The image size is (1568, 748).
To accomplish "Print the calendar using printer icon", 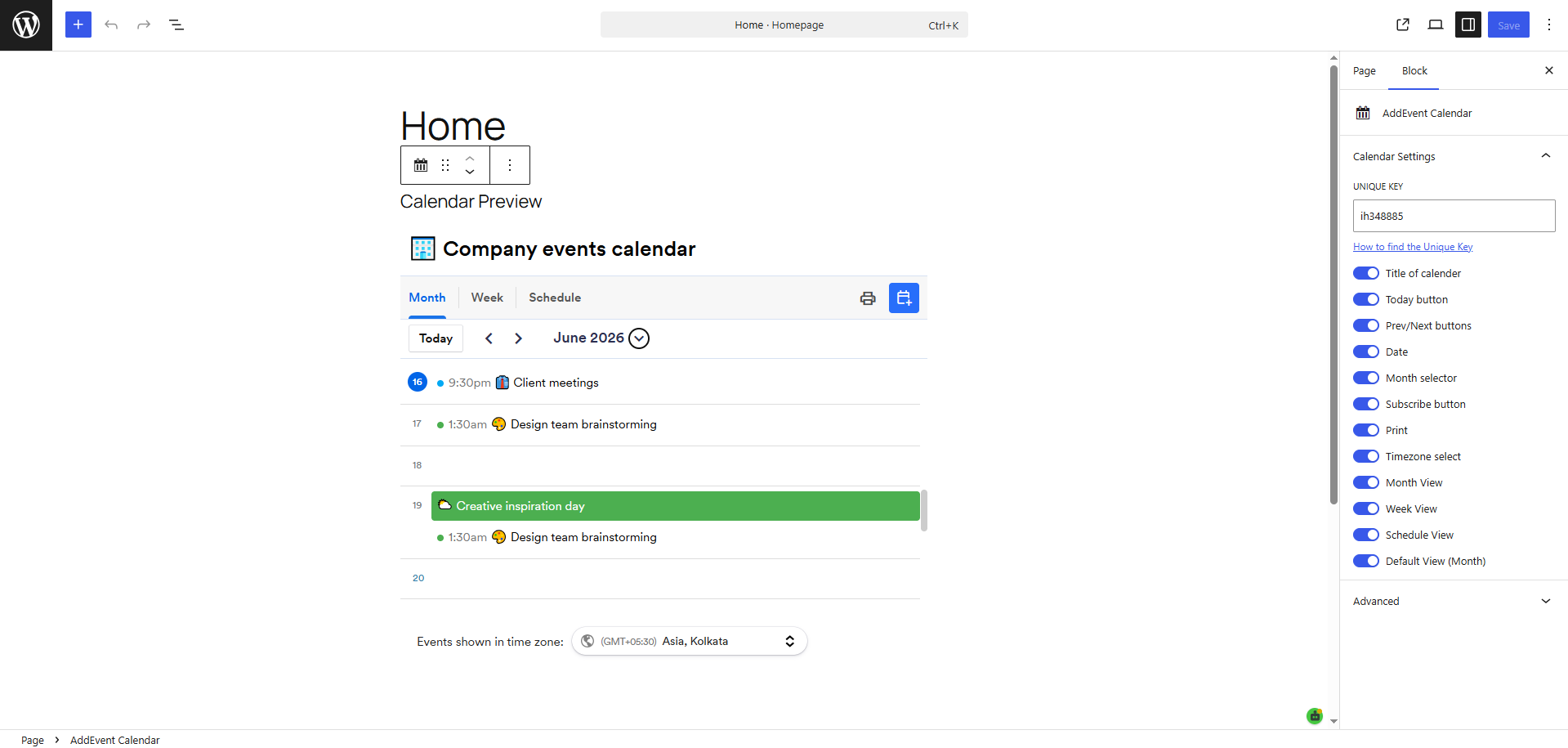I will pos(868,298).
